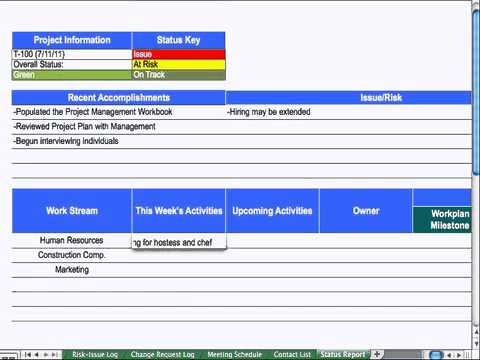Switch to Contact List sheet tab
The height and width of the screenshot is (360, 480).
292,354
